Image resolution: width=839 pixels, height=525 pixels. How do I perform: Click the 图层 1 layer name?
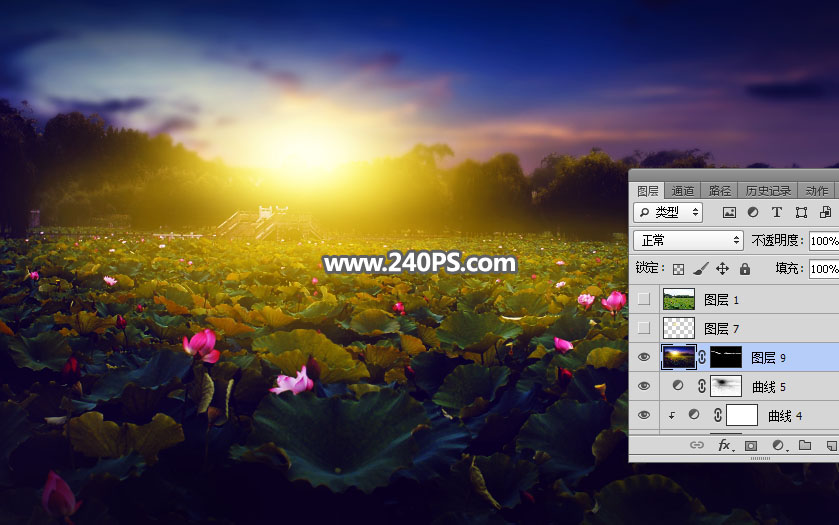click(x=721, y=300)
